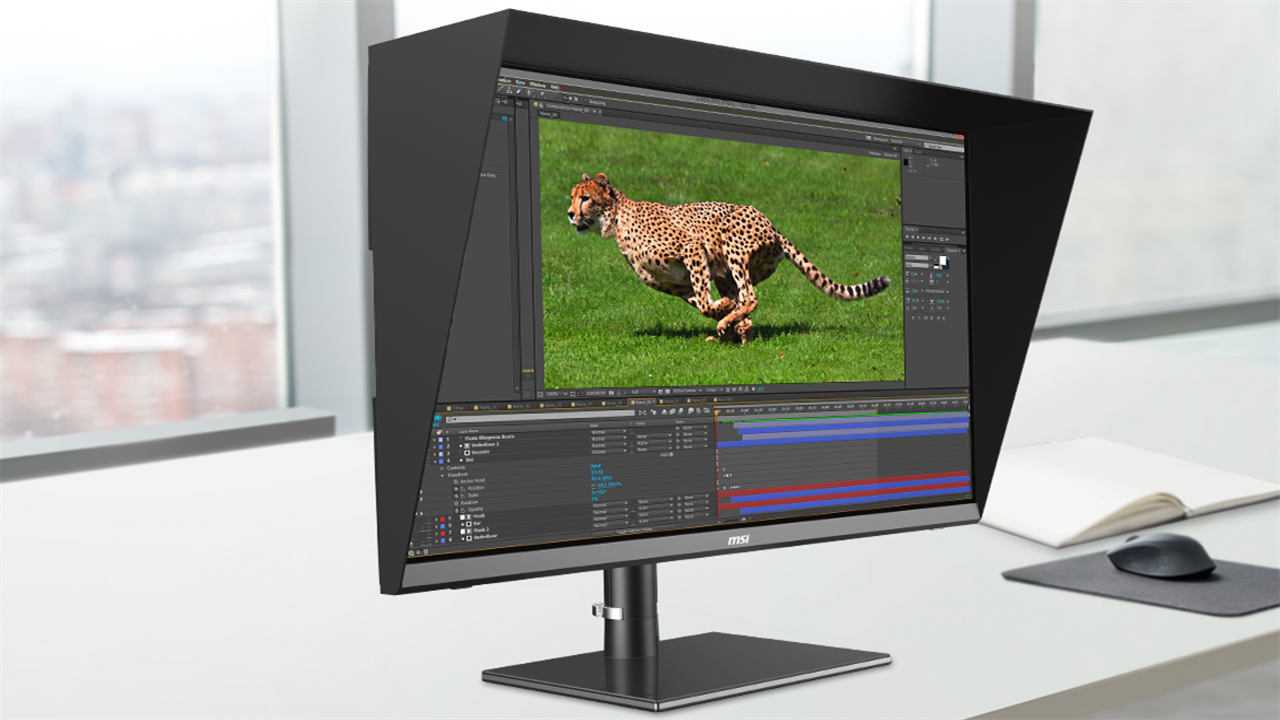Click the current time indicator in the time ruler
The height and width of the screenshot is (720, 1280).
pos(716,412)
